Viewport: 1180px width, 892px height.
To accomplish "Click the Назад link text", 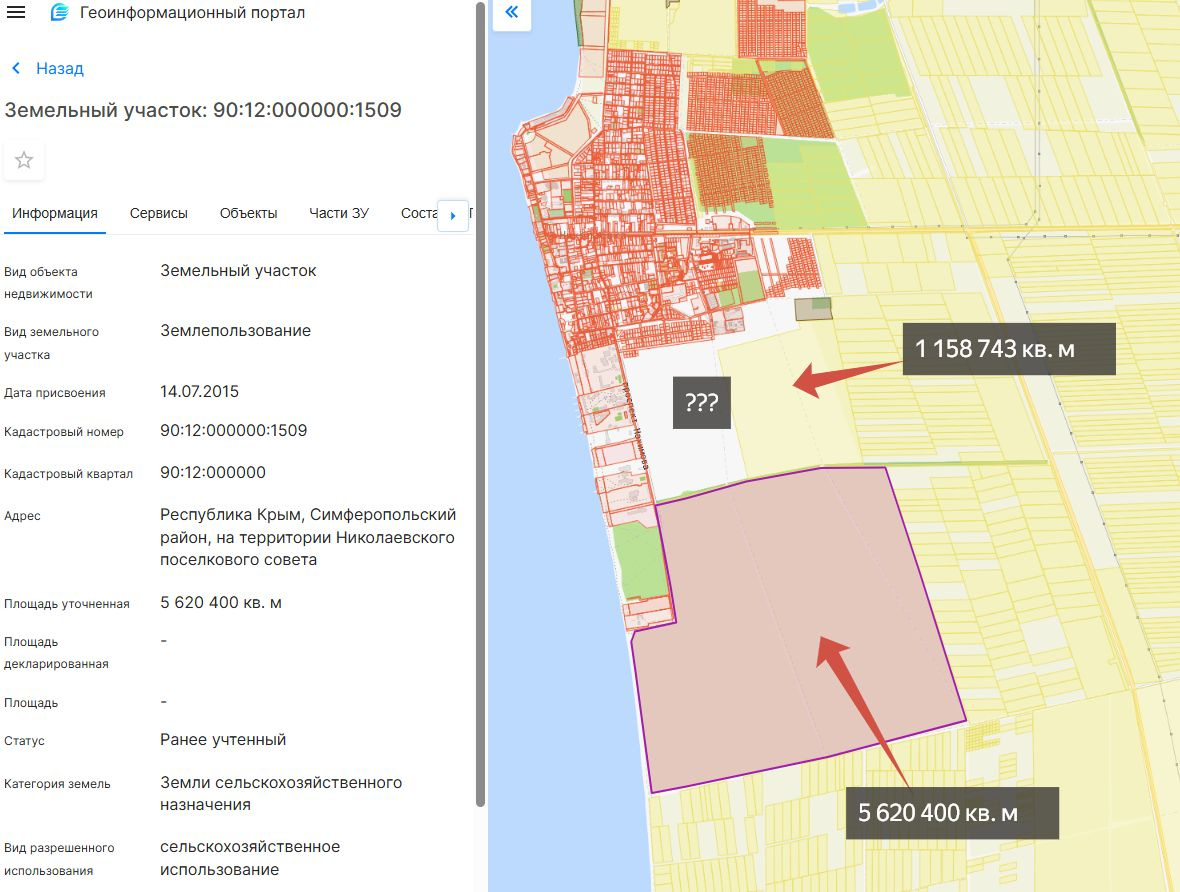I will [x=60, y=69].
